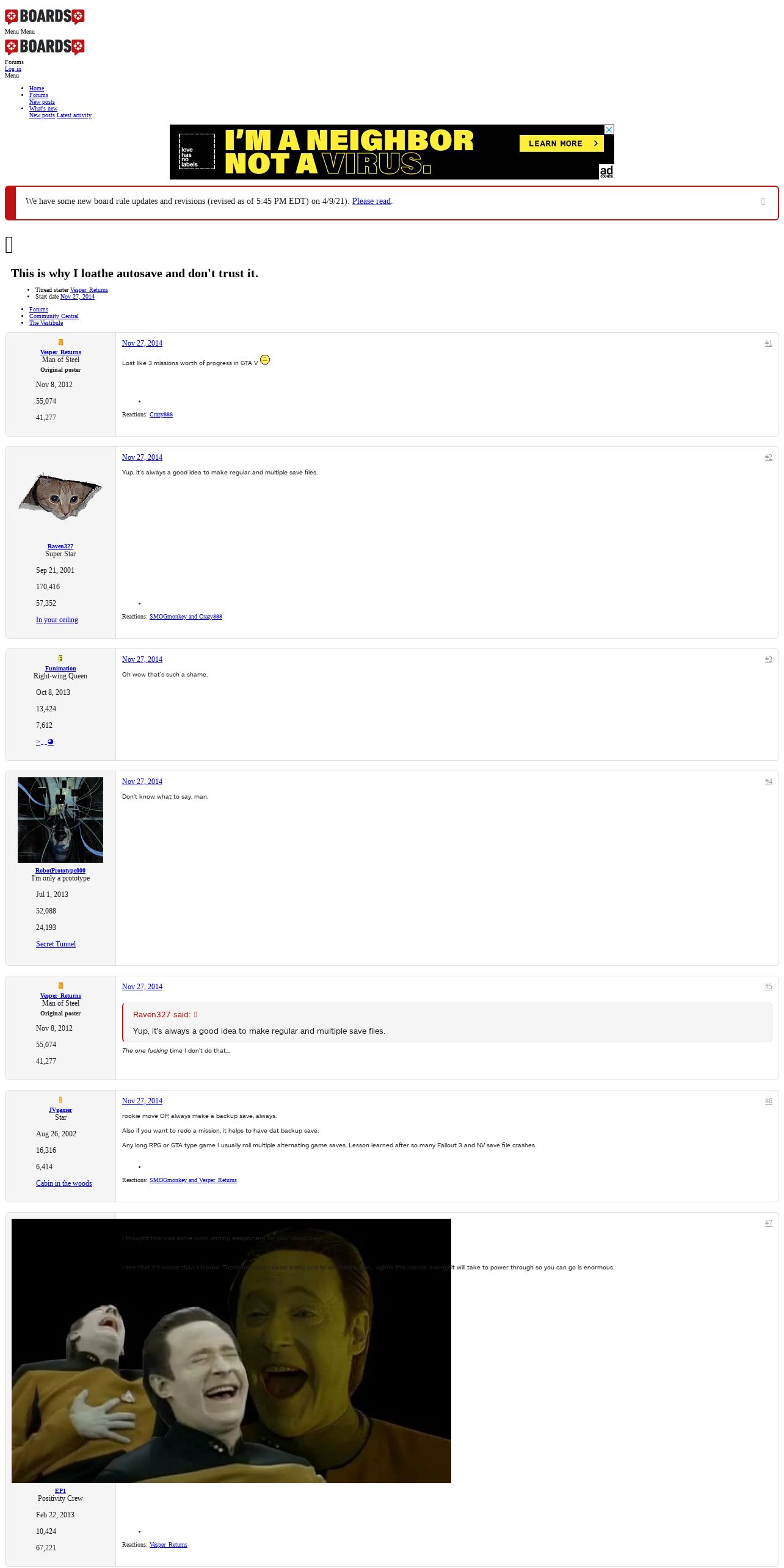Click Raven327's ceiling cat avatar
This screenshot has width=784, height=1568.
pyautogui.click(x=60, y=496)
